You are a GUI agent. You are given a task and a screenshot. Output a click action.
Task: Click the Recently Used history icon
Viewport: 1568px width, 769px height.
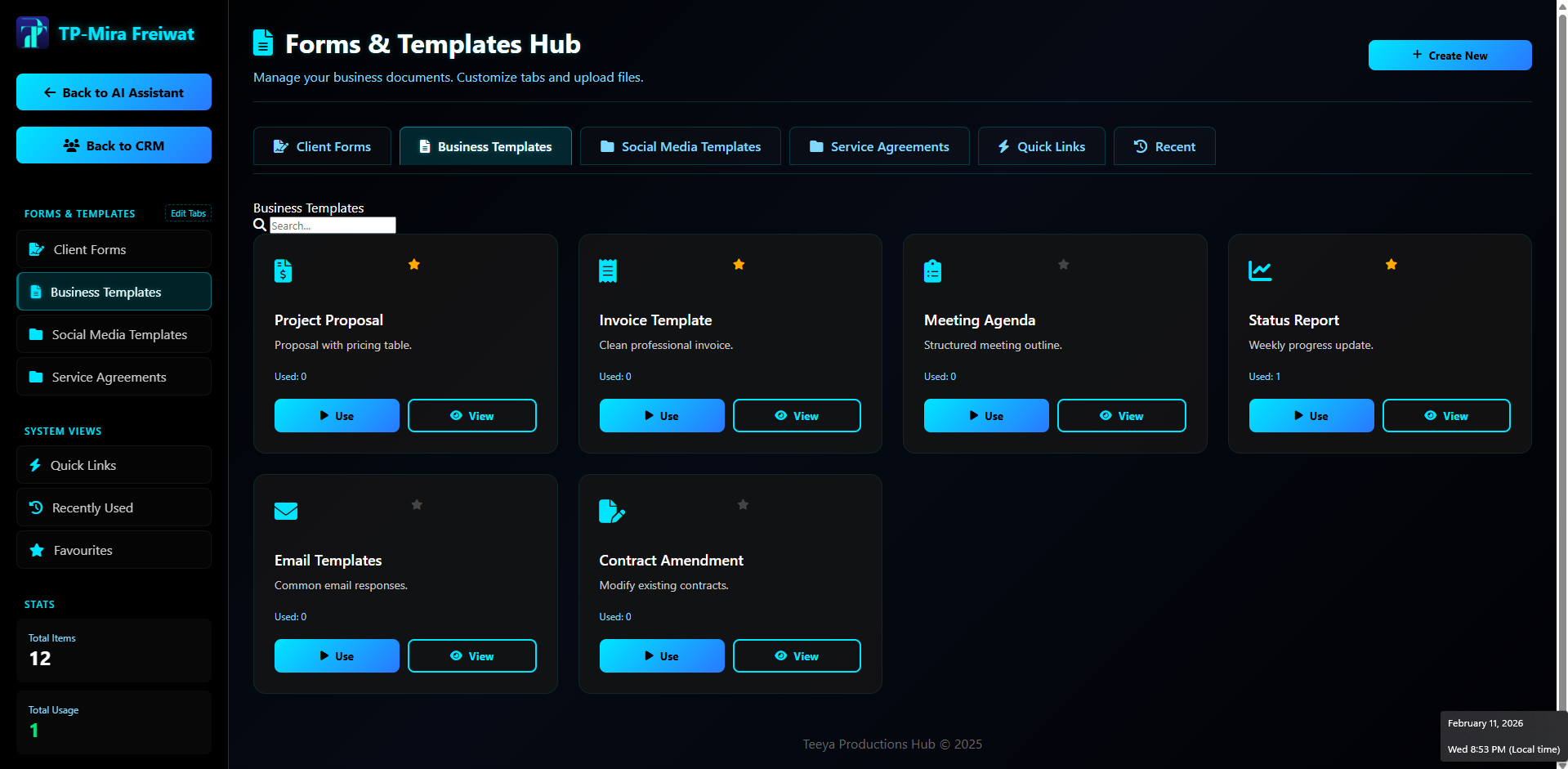pyautogui.click(x=35, y=507)
